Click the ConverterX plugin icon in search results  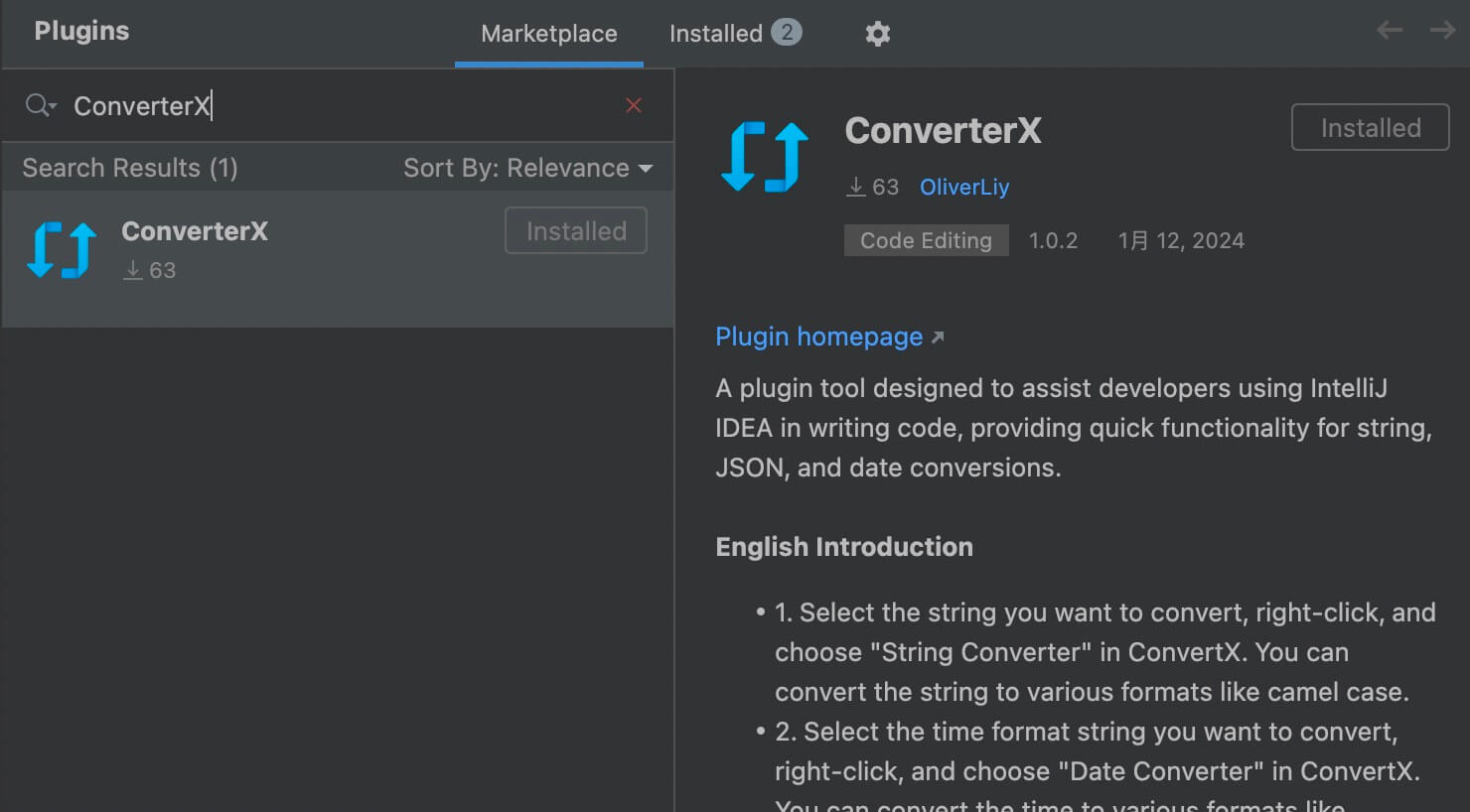pyautogui.click(x=61, y=248)
